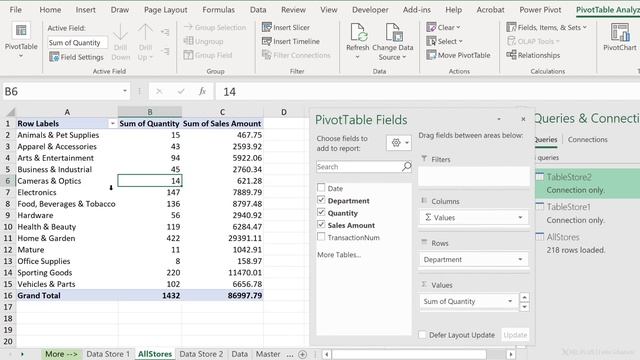Click the Developer ribbon tab
This screenshot has height=360, width=640.
[x=370, y=10]
